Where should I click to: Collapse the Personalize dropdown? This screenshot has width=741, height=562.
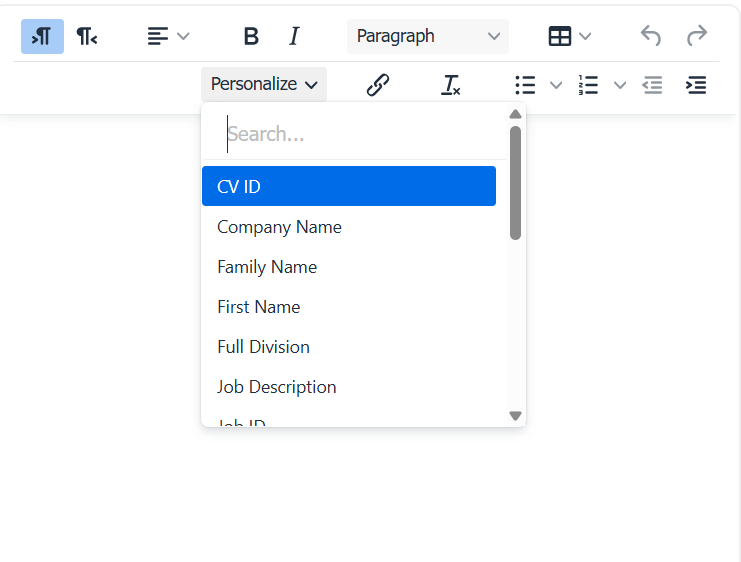pyautogui.click(x=264, y=85)
